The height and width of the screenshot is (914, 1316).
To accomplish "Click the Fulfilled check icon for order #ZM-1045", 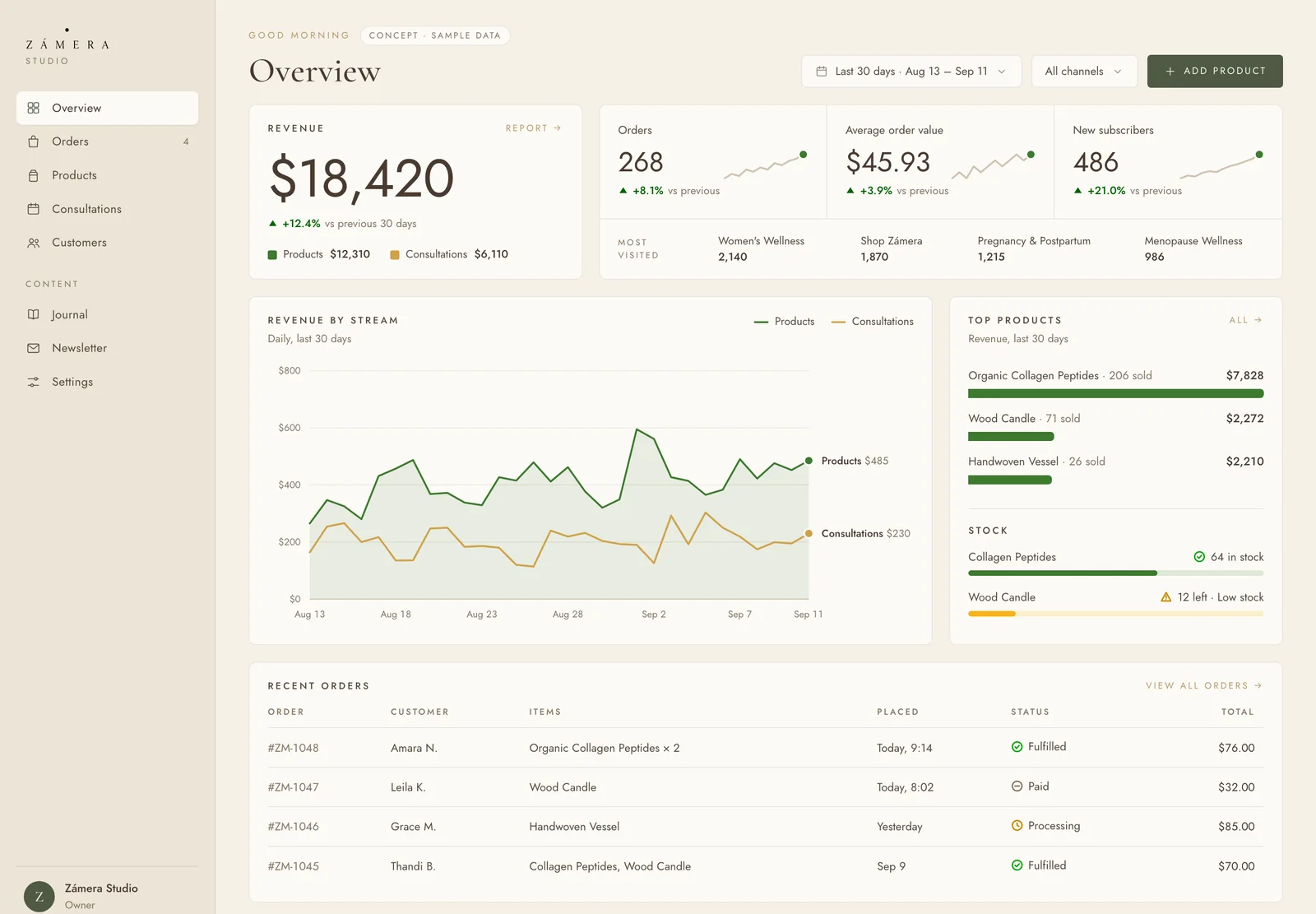I will click(x=1017, y=865).
